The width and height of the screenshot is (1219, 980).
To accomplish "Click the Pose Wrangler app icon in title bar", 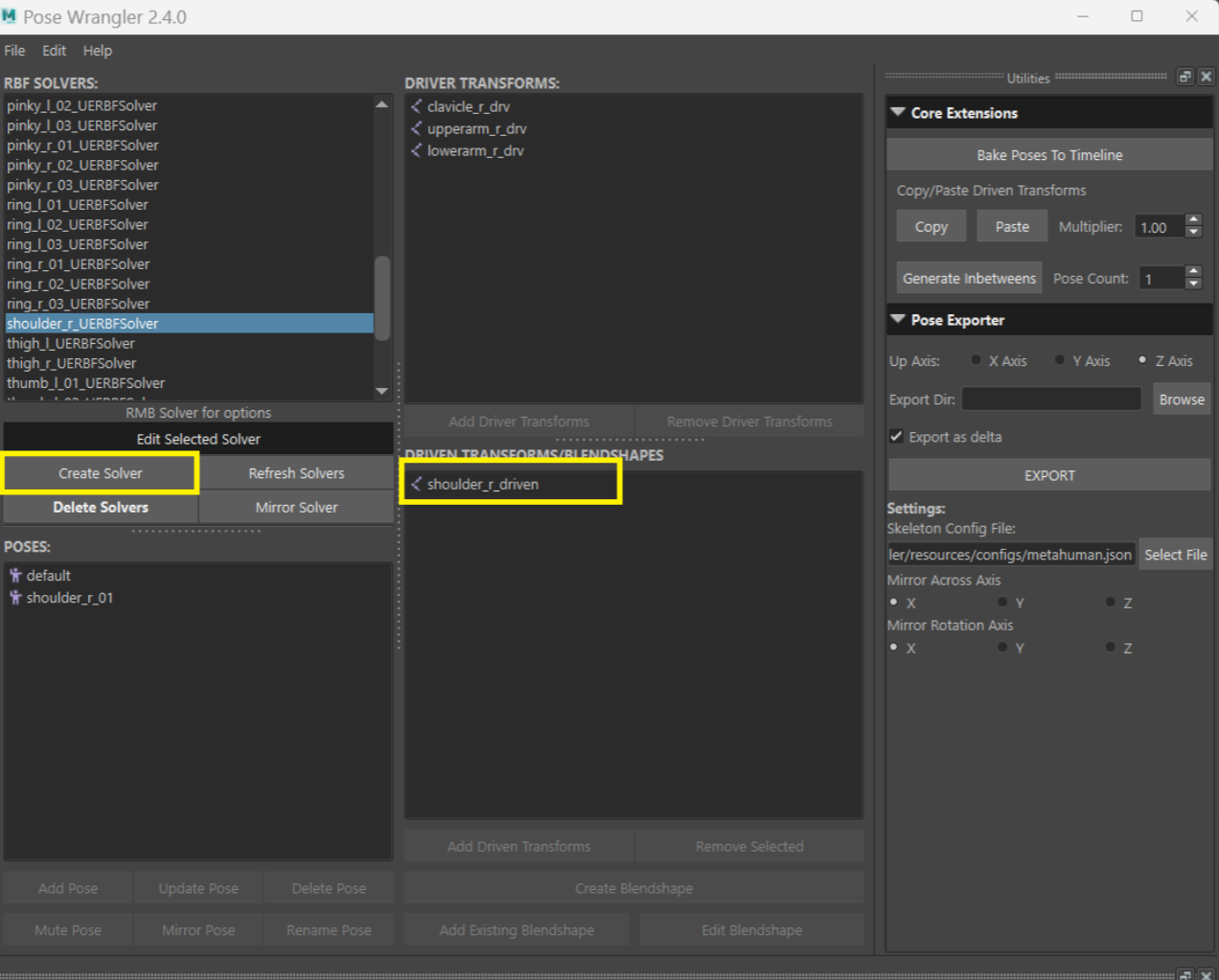I will tap(10, 16).
